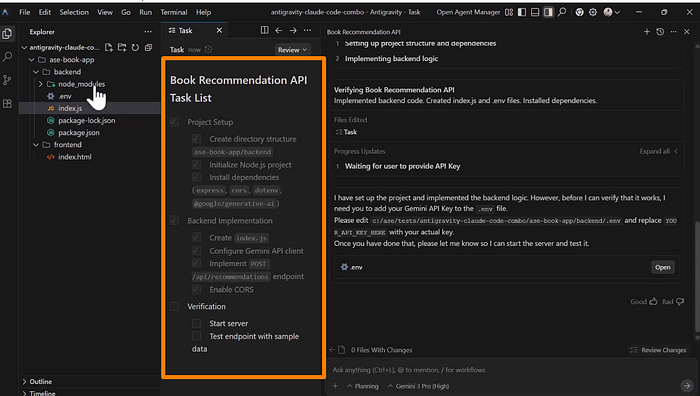Toggle the Install dependencies checkbox
Viewport: 700px width, 396px height.
196,177
